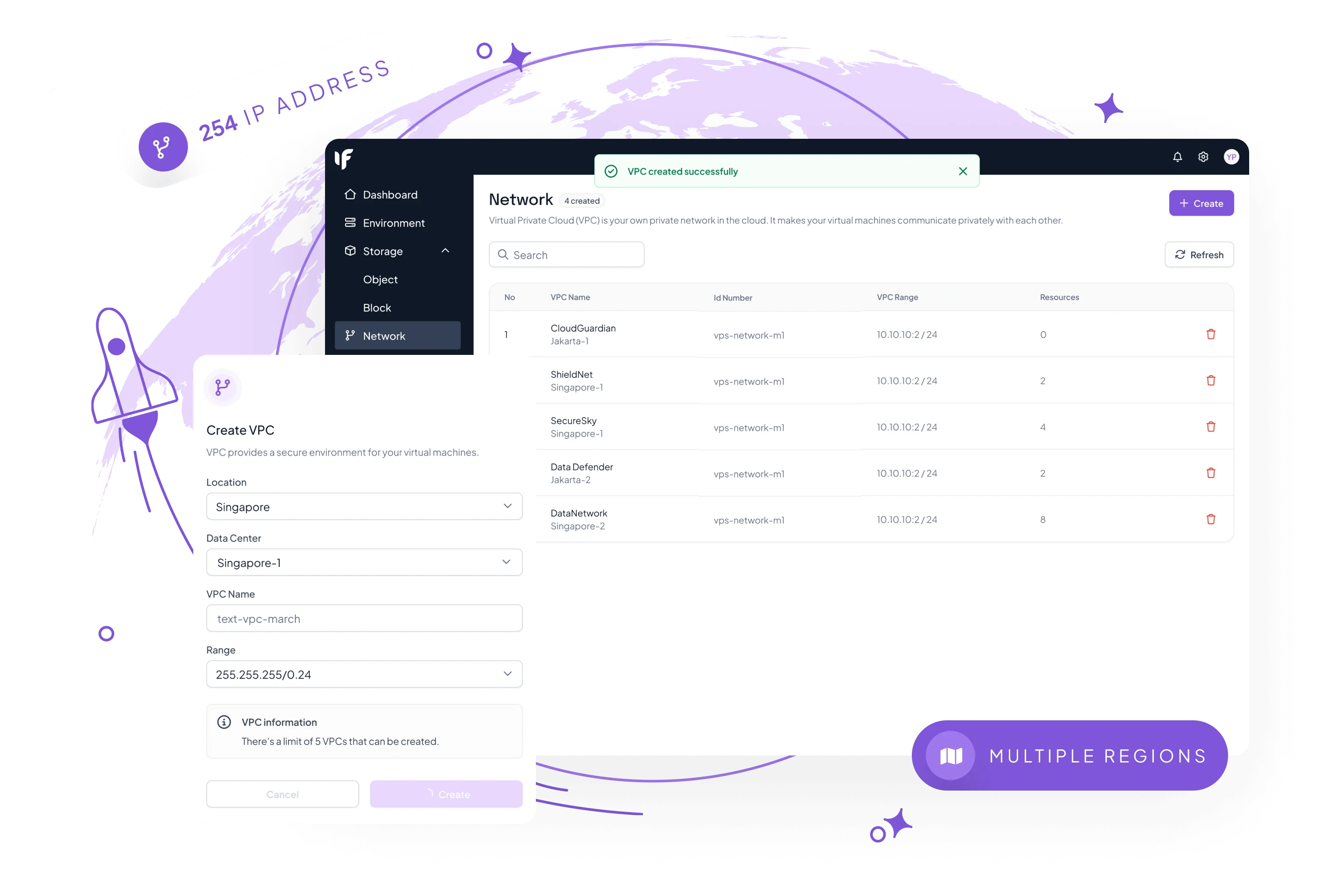Click the Storage expand icon

(448, 250)
